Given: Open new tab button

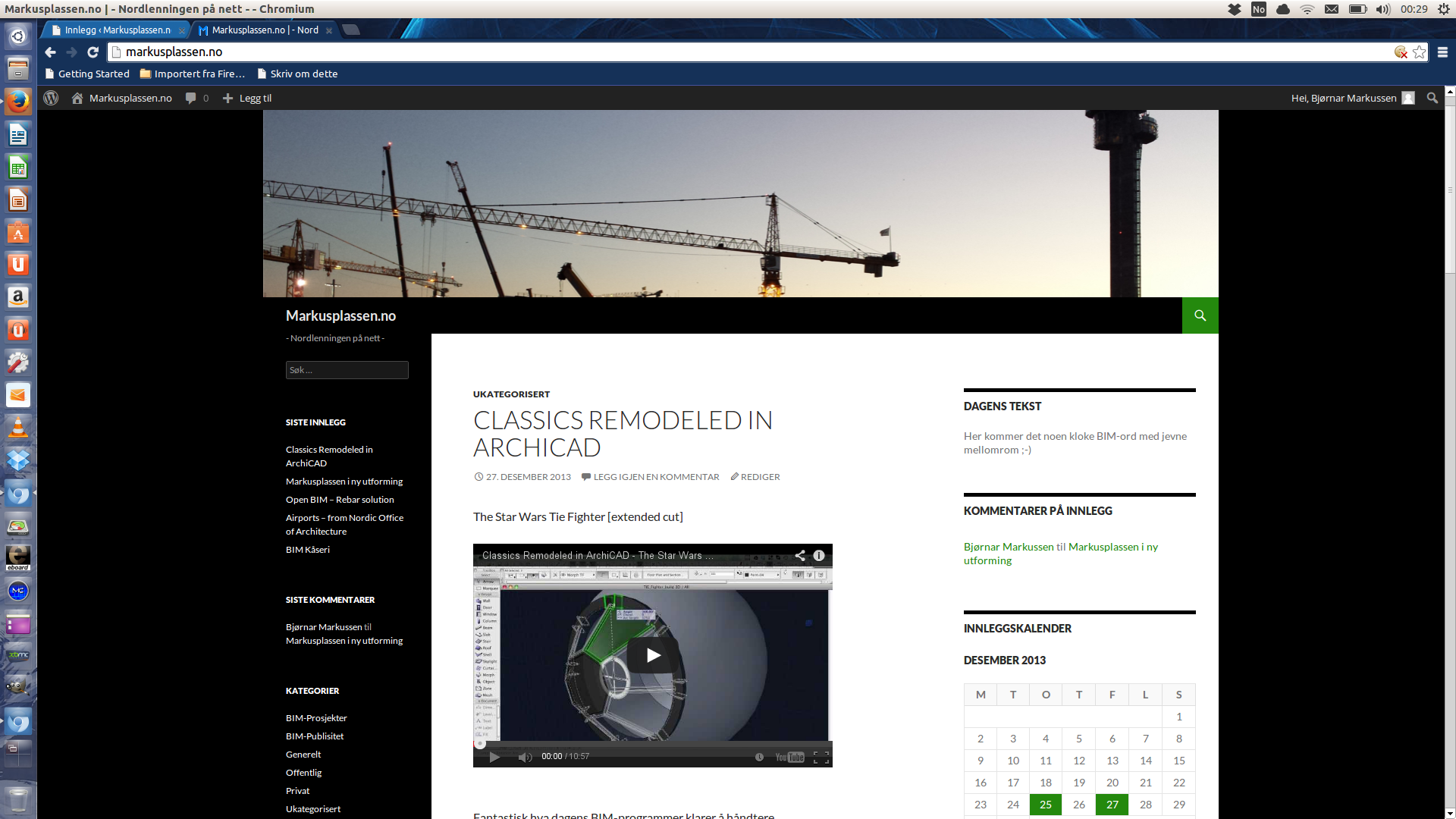Looking at the screenshot, I should click(x=350, y=30).
